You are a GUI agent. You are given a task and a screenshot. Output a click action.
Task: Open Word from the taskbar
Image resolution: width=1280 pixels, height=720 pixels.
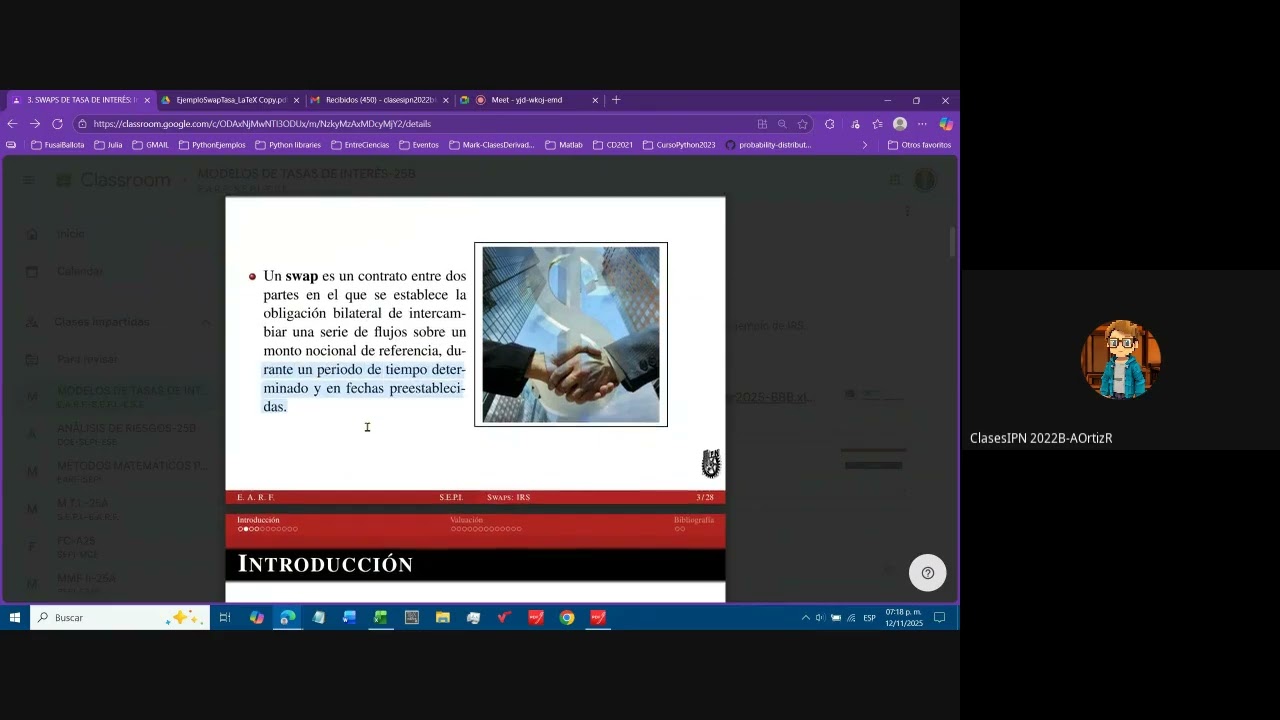(349, 618)
